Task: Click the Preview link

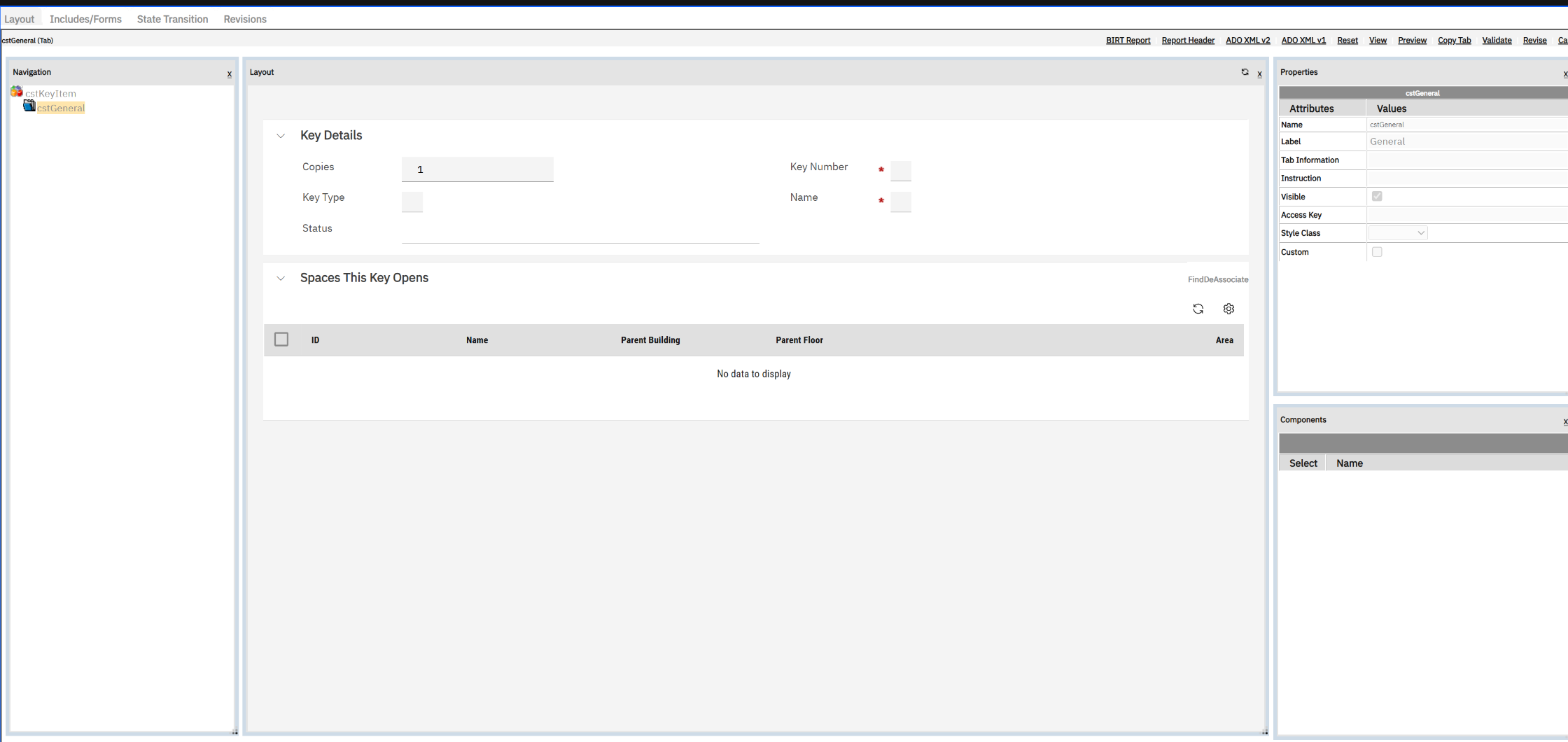Action: click(x=1412, y=41)
